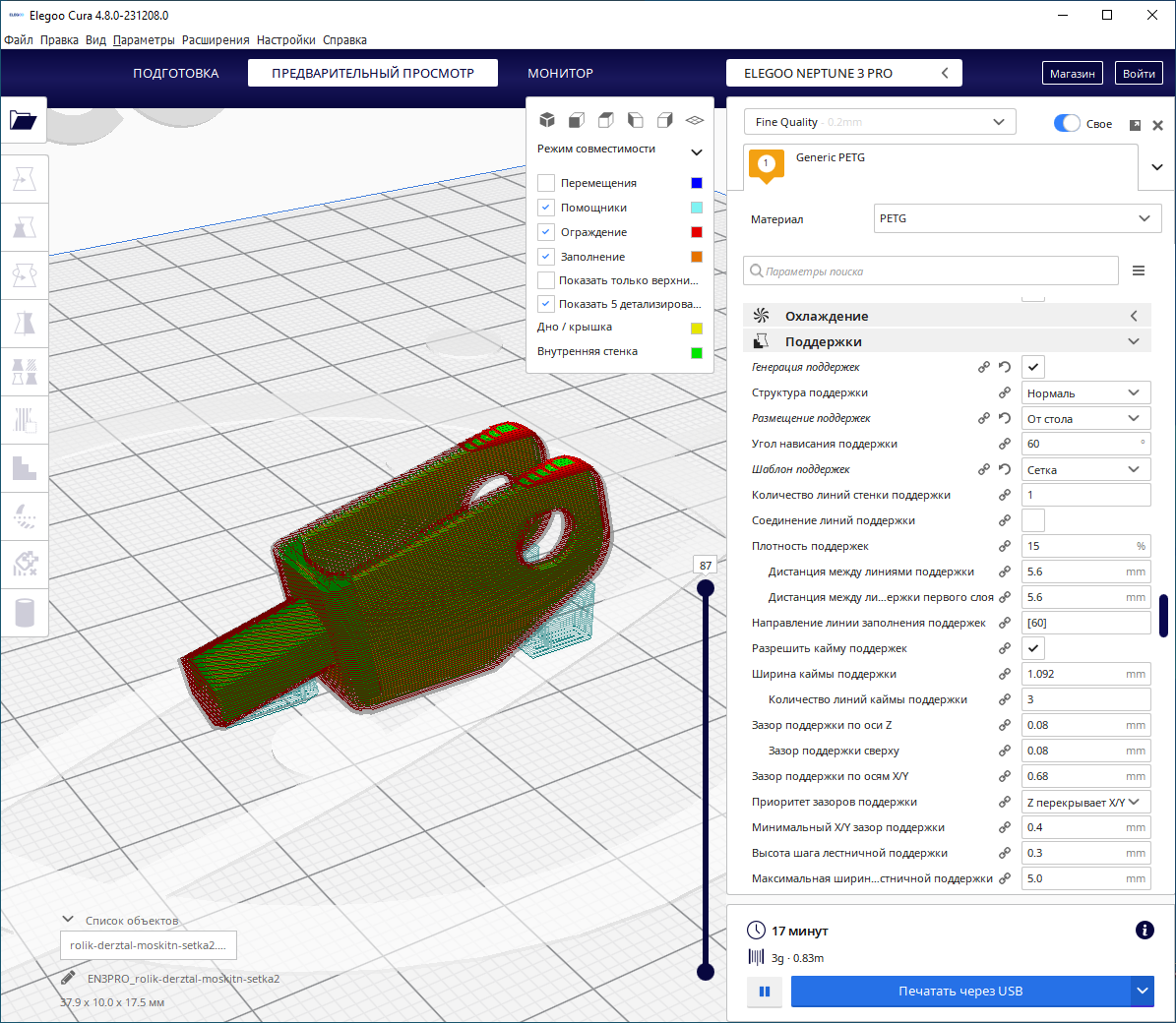Click the Sign In button (Войти)
The height and width of the screenshot is (1023, 1176).
[x=1139, y=74]
